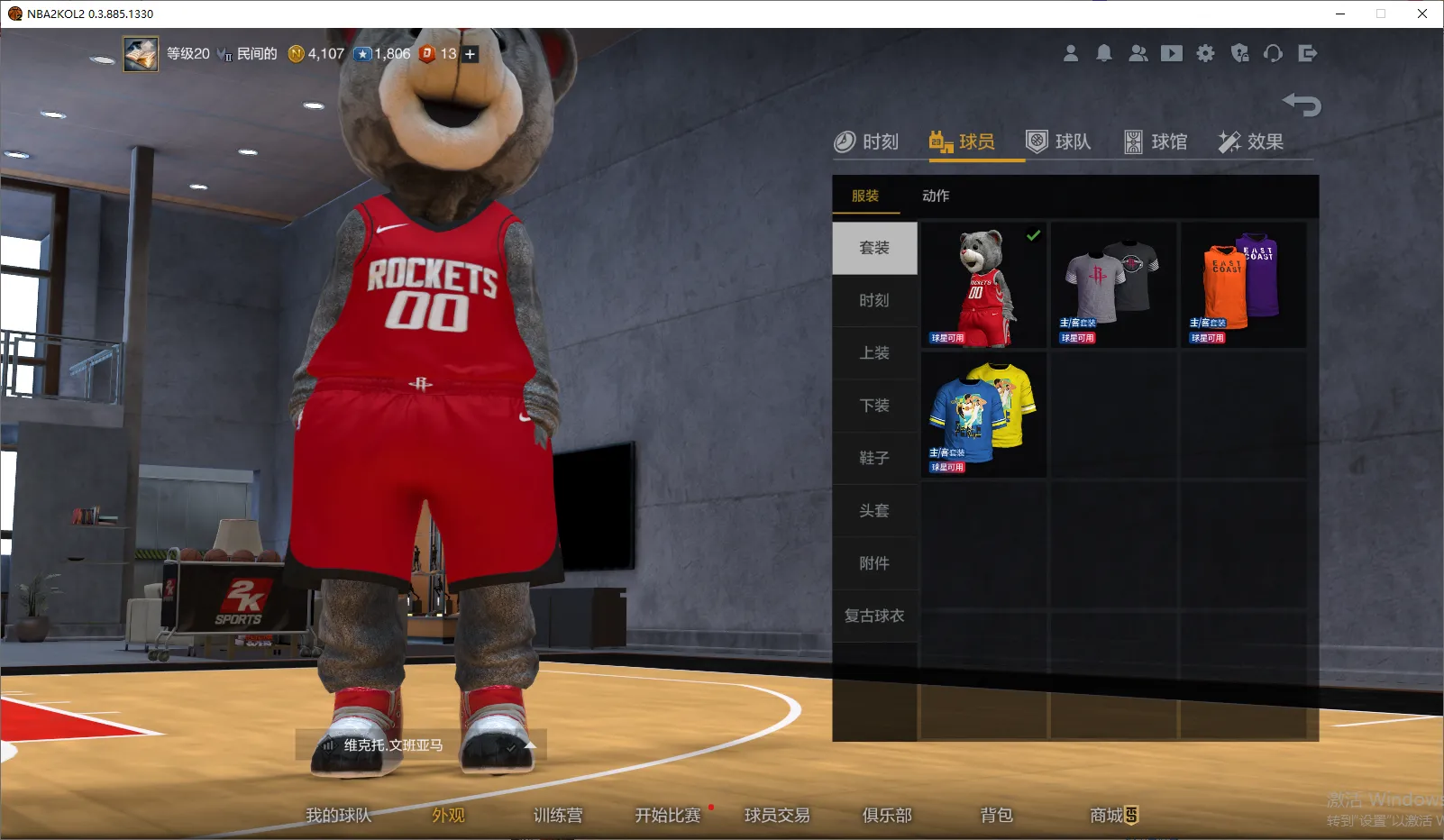Image resolution: width=1444 pixels, height=840 pixels.
Task: Click the orange D diamond currency icon
Action: (x=427, y=54)
